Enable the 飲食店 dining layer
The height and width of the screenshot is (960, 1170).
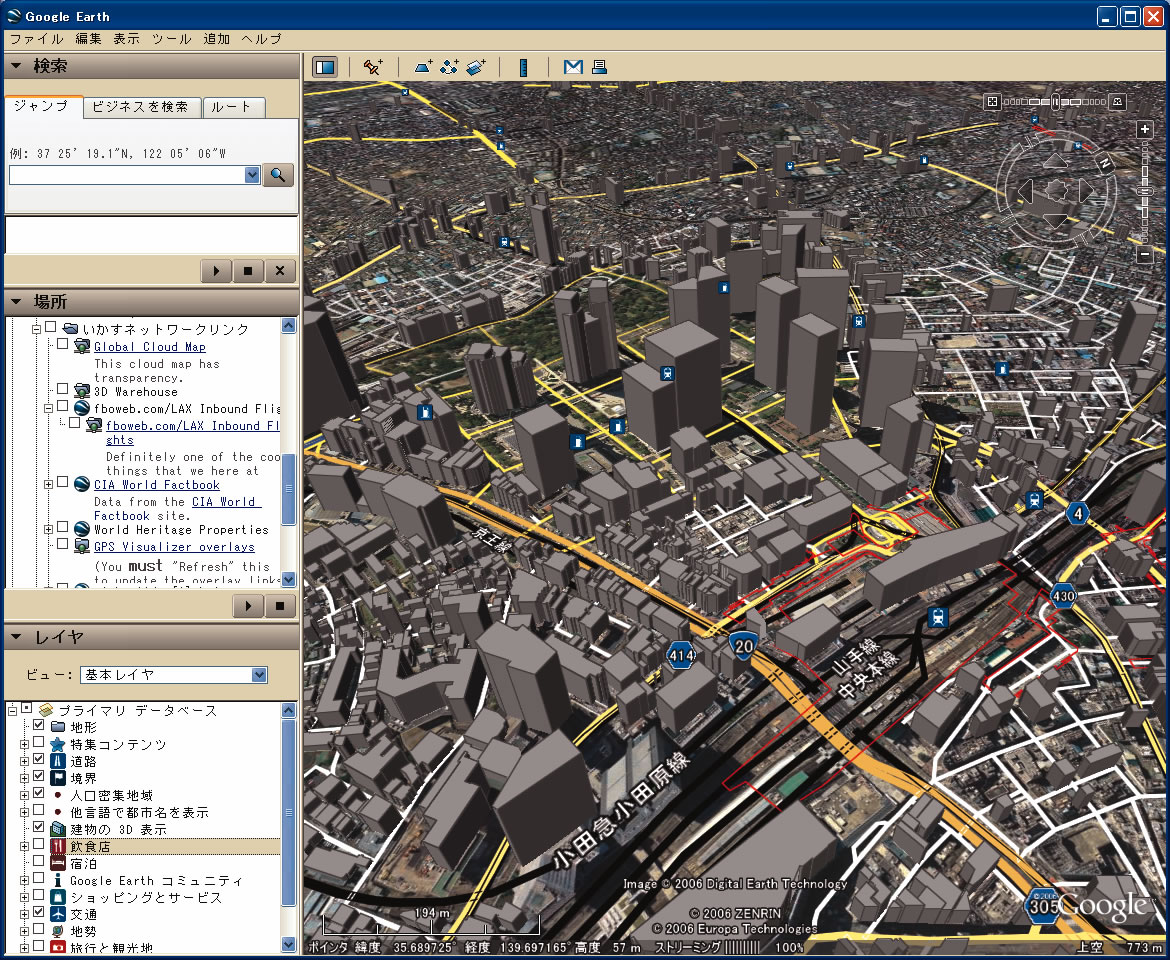(x=39, y=844)
